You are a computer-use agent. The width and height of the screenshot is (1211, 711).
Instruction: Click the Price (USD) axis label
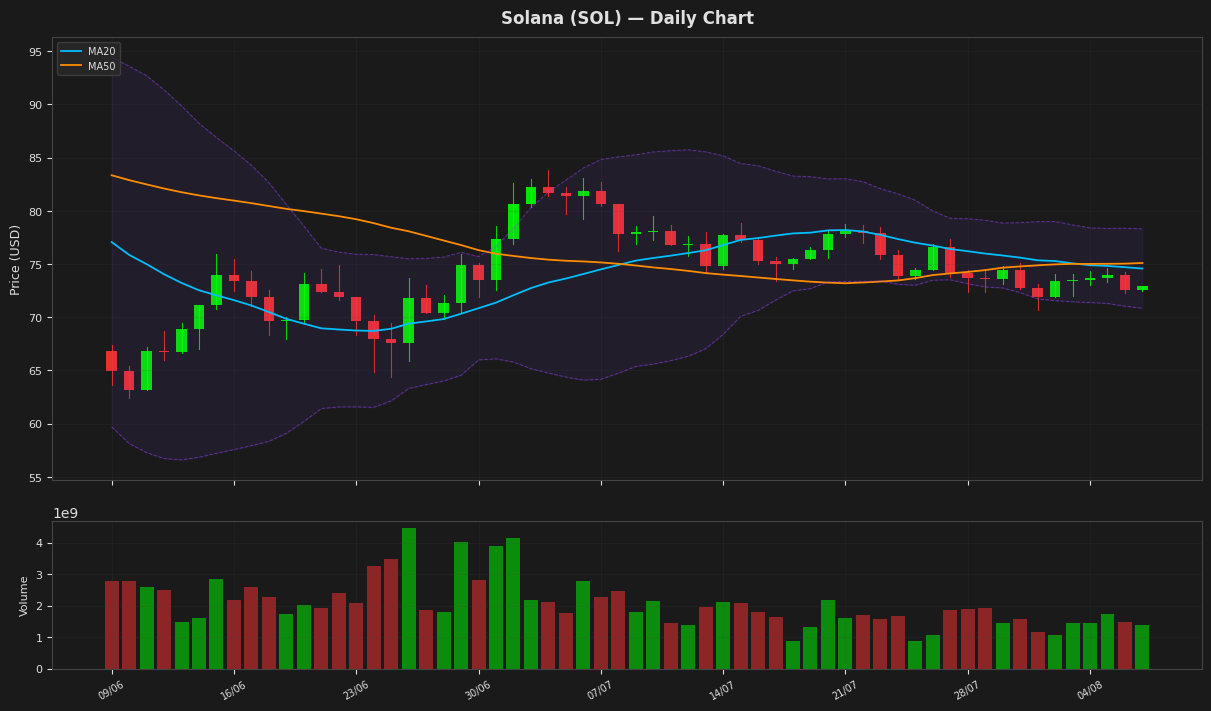click(x=16, y=259)
